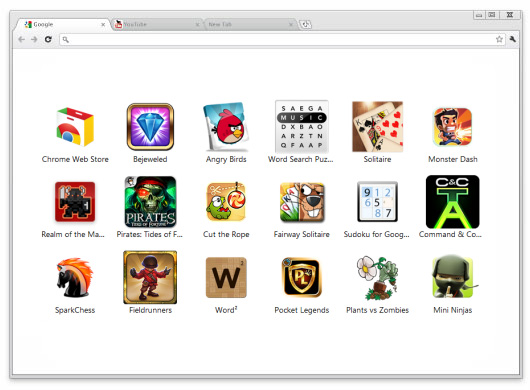Screen dimensions: 530x390
Task: Launch the SparkChess horse icon
Action: (x=75, y=277)
